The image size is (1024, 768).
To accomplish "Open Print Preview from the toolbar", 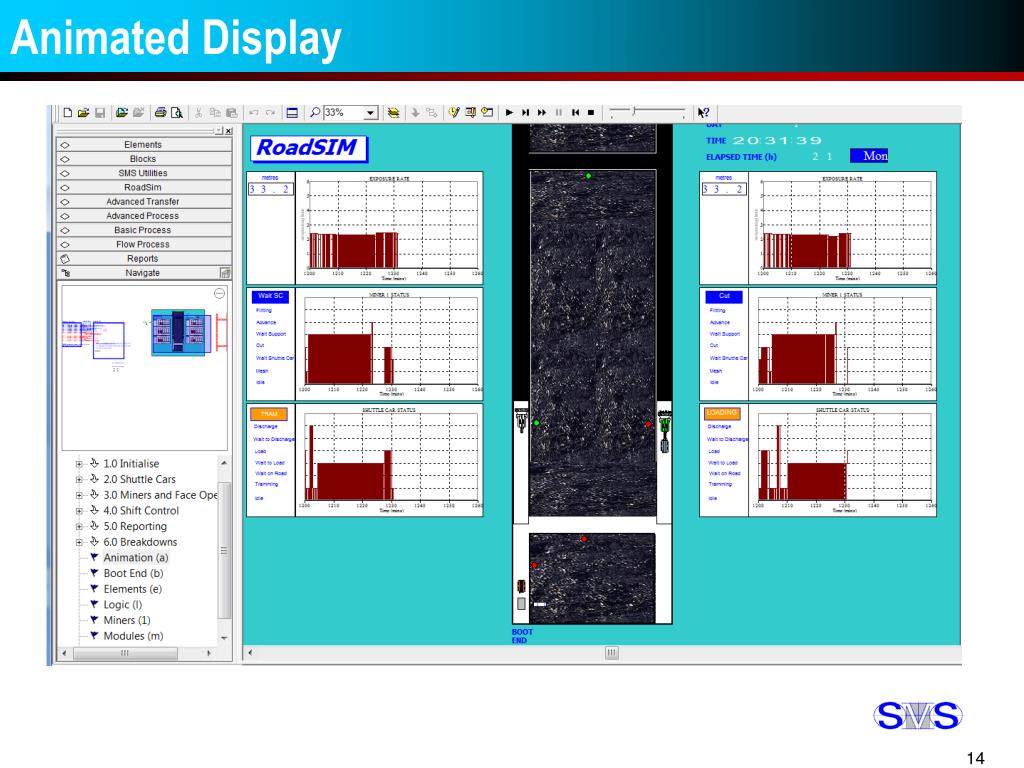I will click(x=177, y=113).
